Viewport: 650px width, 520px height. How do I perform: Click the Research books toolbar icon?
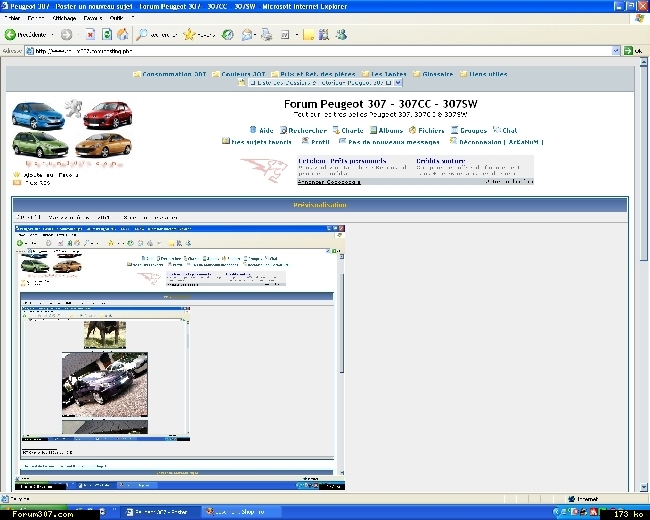[x=324, y=35]
